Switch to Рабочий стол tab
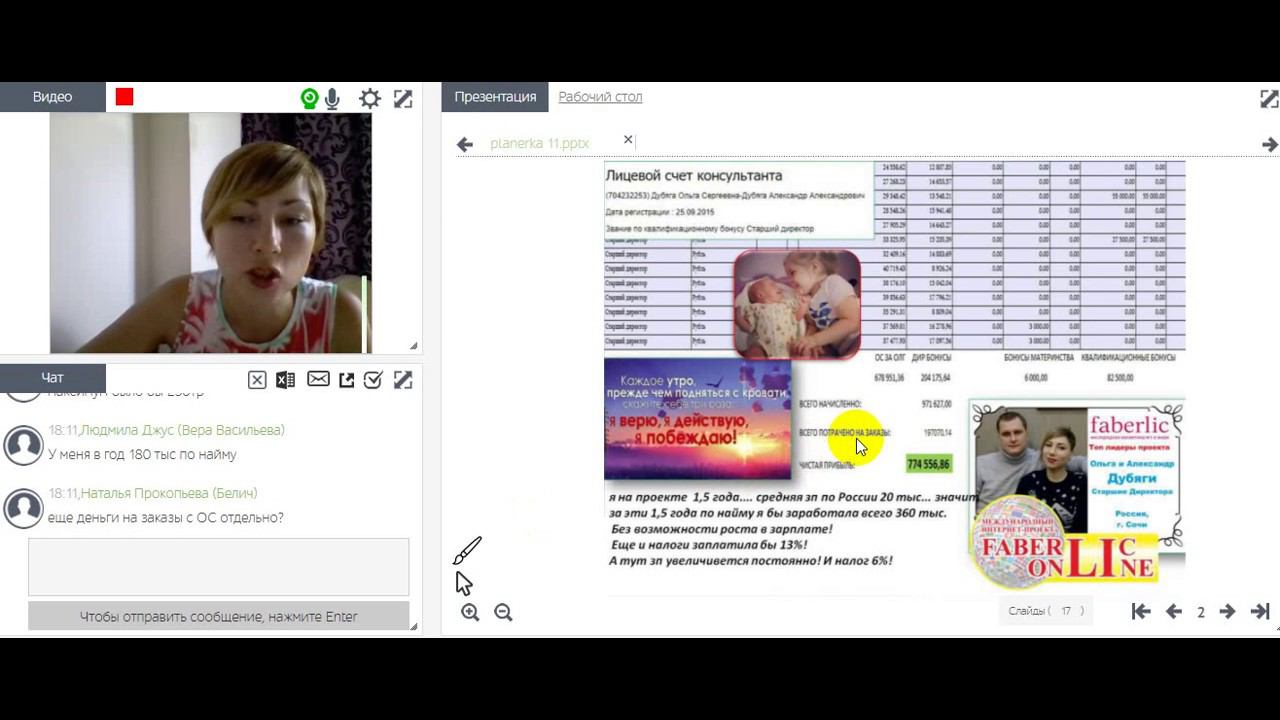The width and height of the screenshot is (1280, 720). (x=600, y=97)
